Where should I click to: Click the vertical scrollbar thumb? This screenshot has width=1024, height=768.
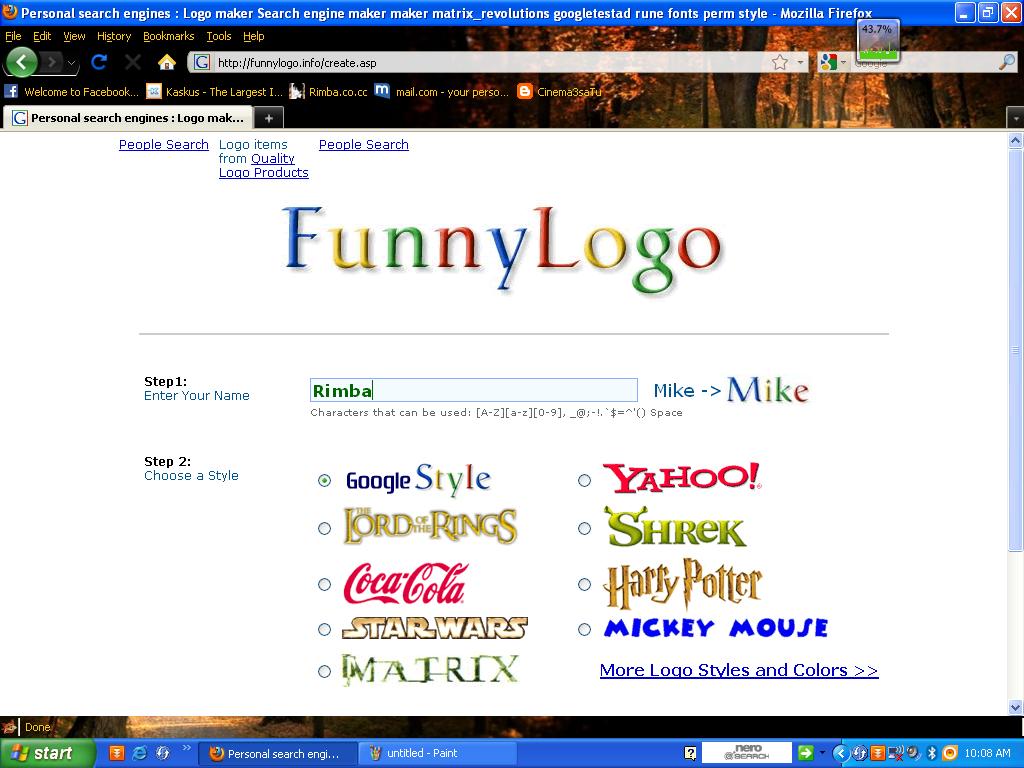click(x=1016, y=350)
